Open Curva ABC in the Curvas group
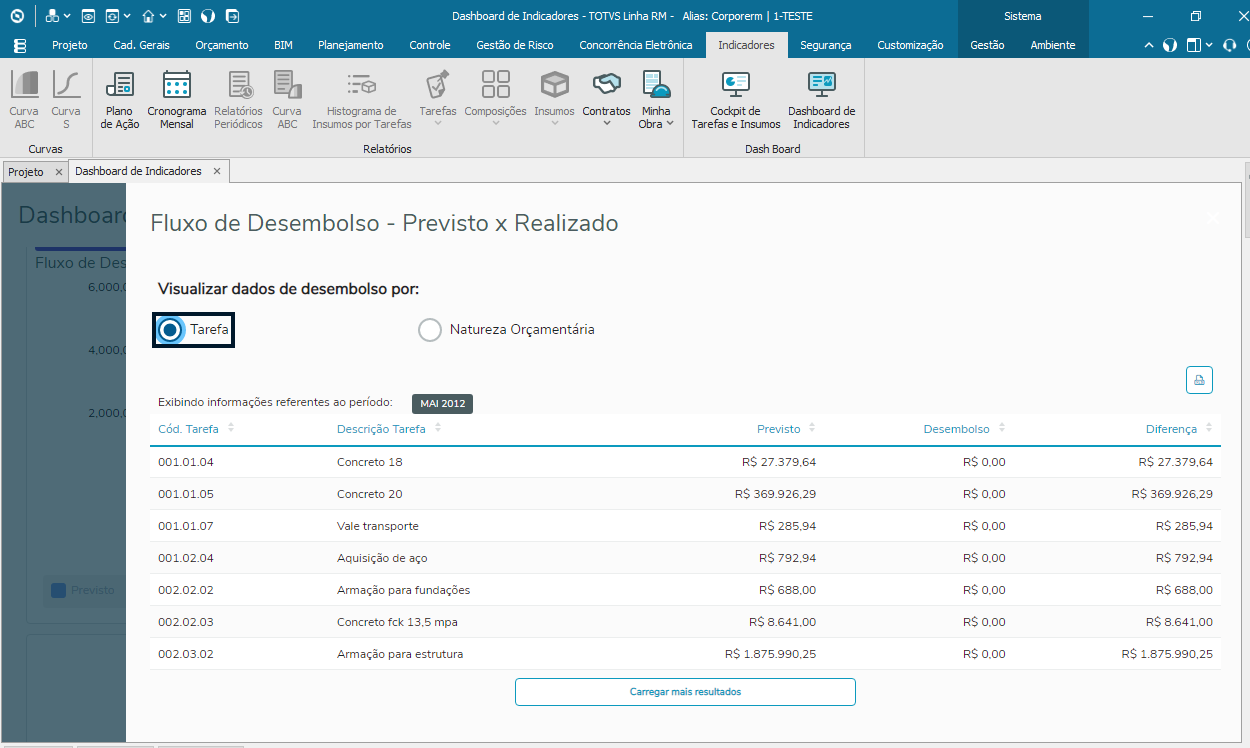This screenshot has width=1250, height=748. [24, 100]
